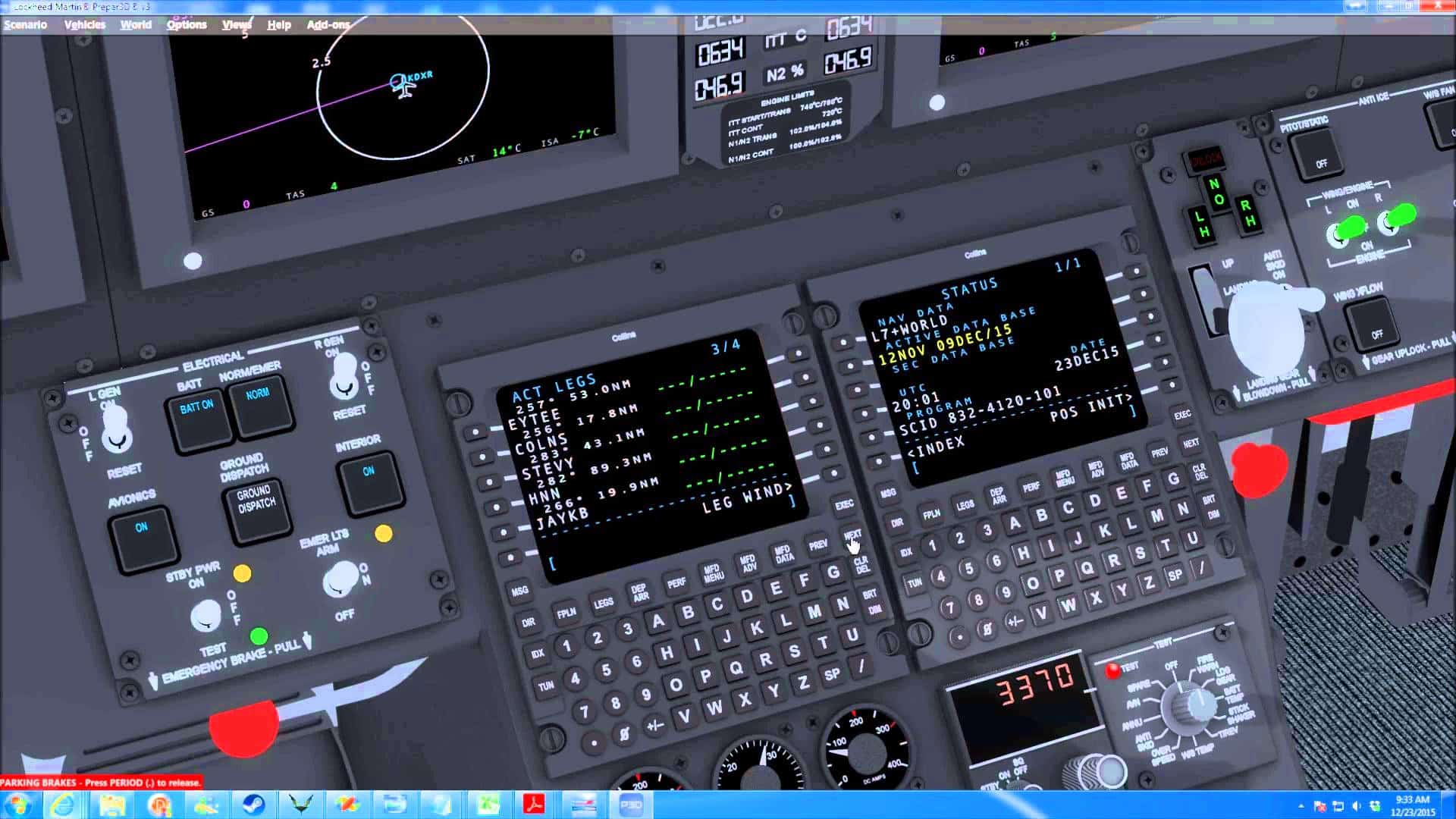The image size is (1456, 819).
Task: Launch Steam from the taskbar
Action: tap(253, 805)
